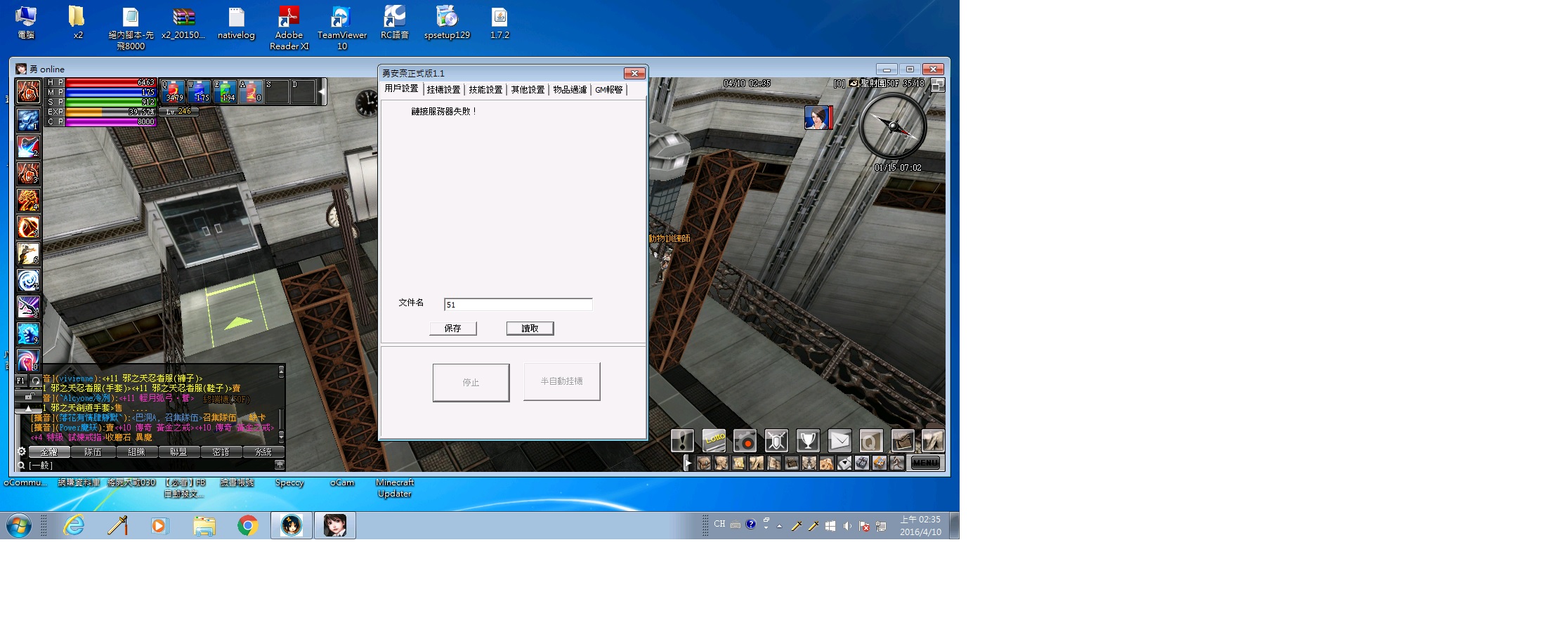Click the party member portrait in game
The width and height of the screenshot is (1568, 639).
tap(818, 117)
